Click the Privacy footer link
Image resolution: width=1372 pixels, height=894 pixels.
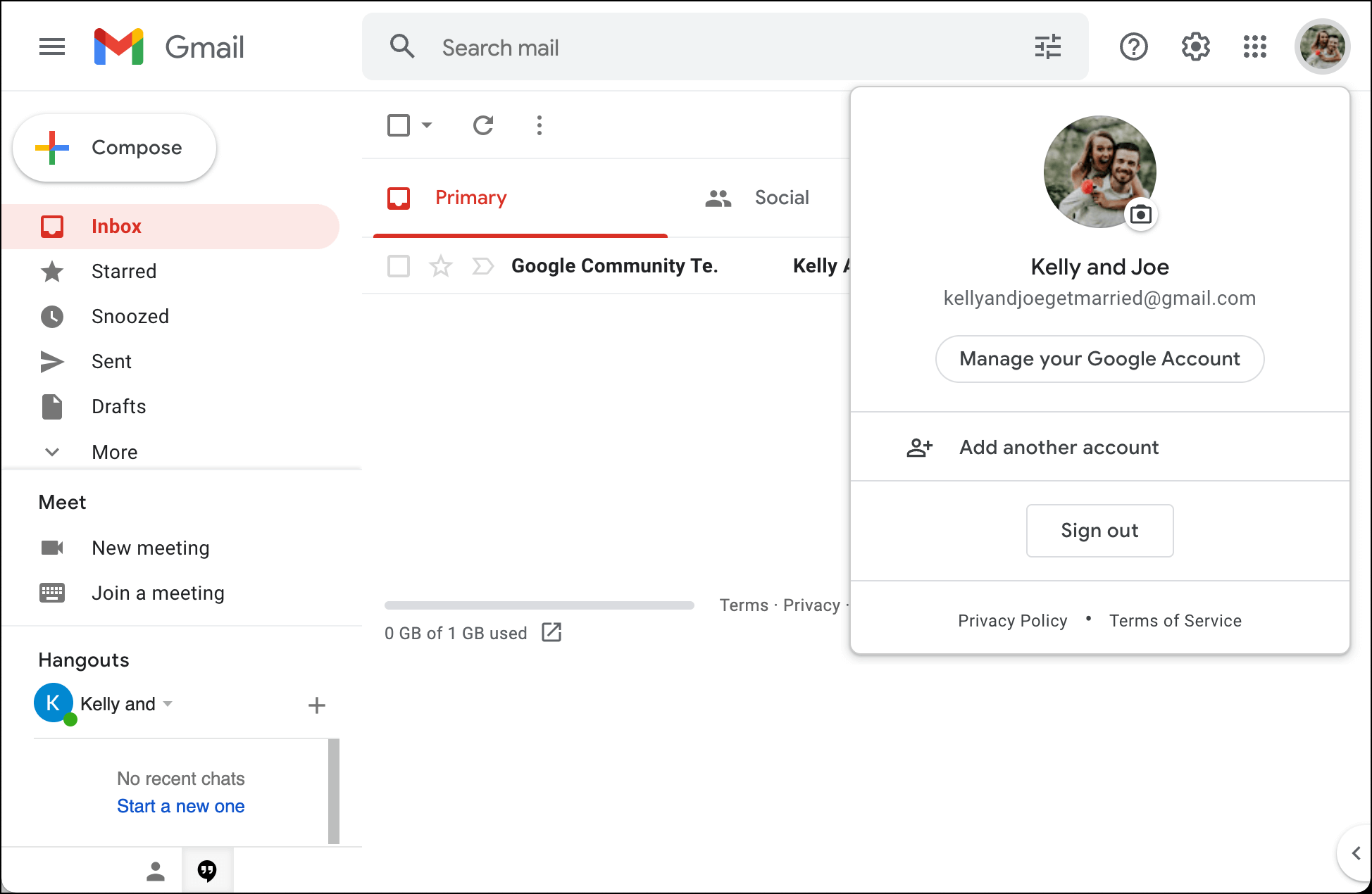point(811,605)
